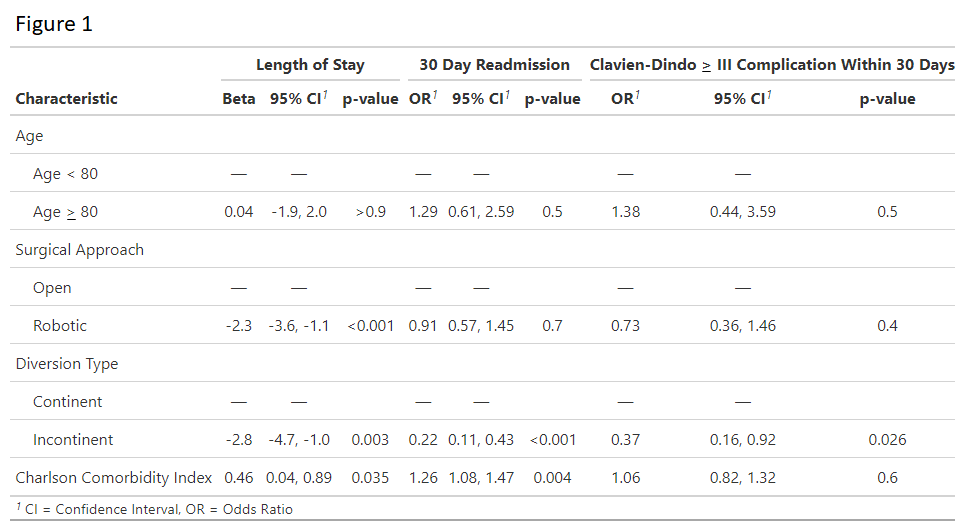Click the "Charlson Comorbidity Index" row label
The image size is (962, 529).
(x=114, y=478)
